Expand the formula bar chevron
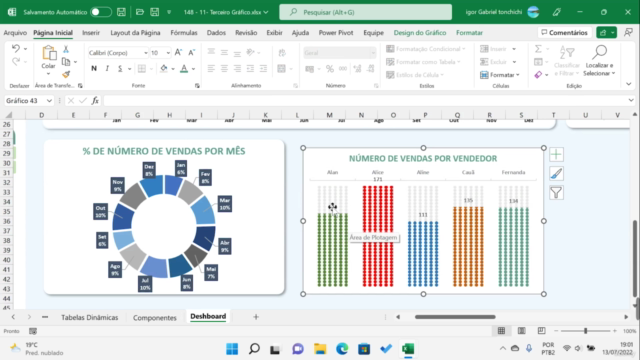Screen dimensions: 640x360 tap(631, 100)
